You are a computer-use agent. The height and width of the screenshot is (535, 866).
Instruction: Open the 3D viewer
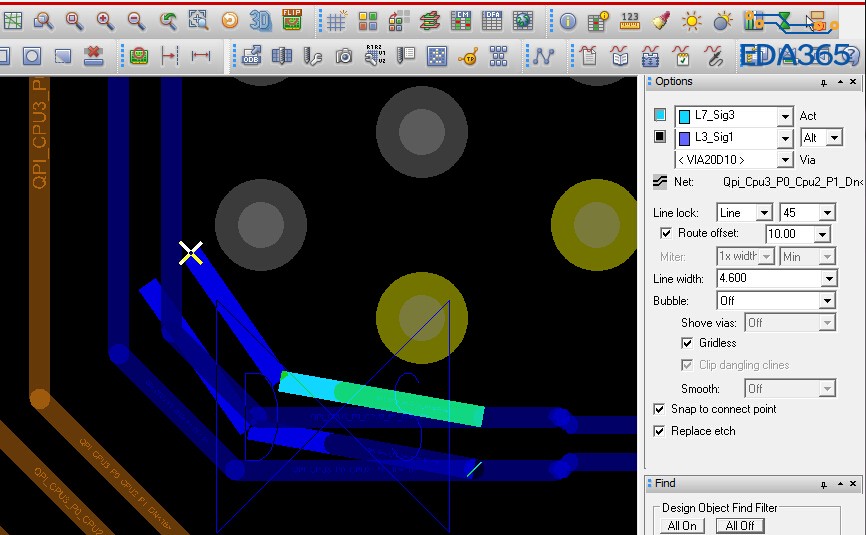pos(261,20)
